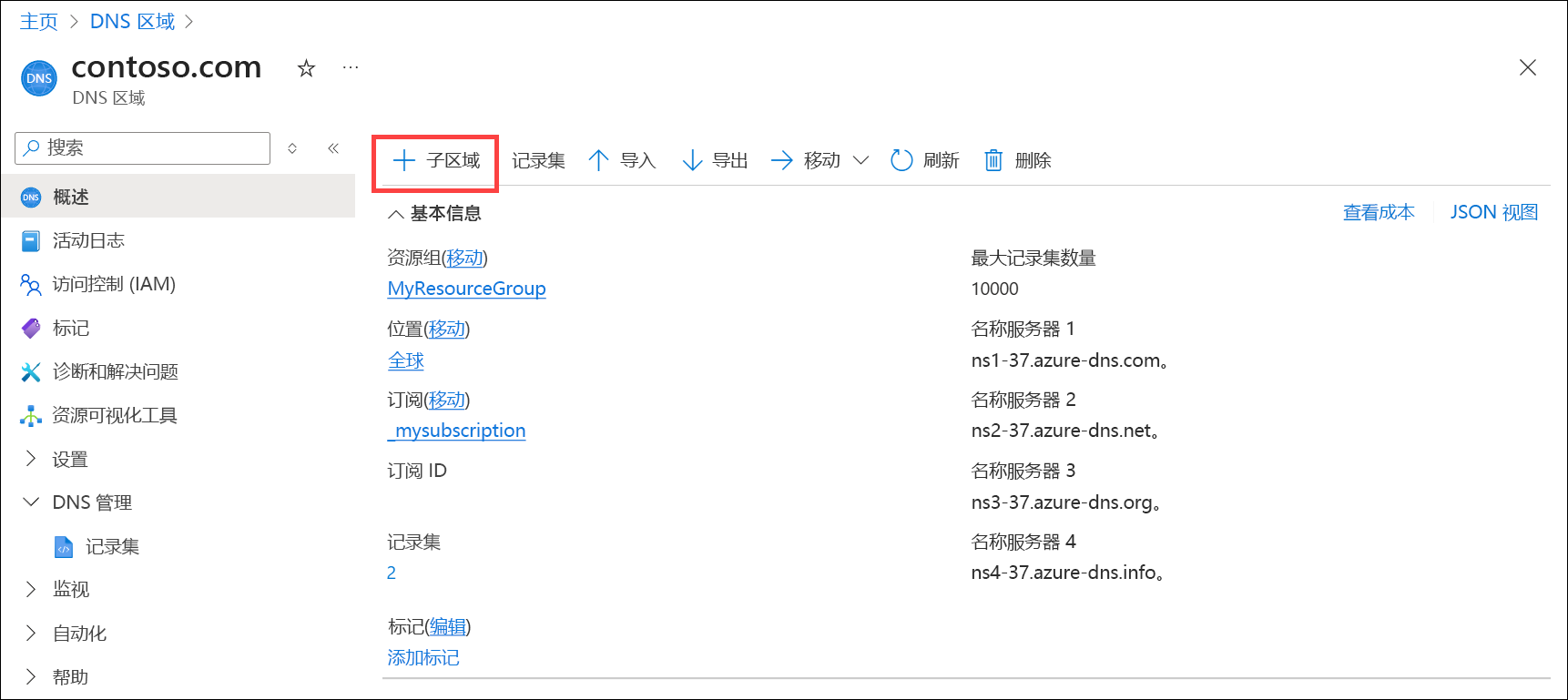Go to 主页 in the breadcrumb

click(39, 21)
